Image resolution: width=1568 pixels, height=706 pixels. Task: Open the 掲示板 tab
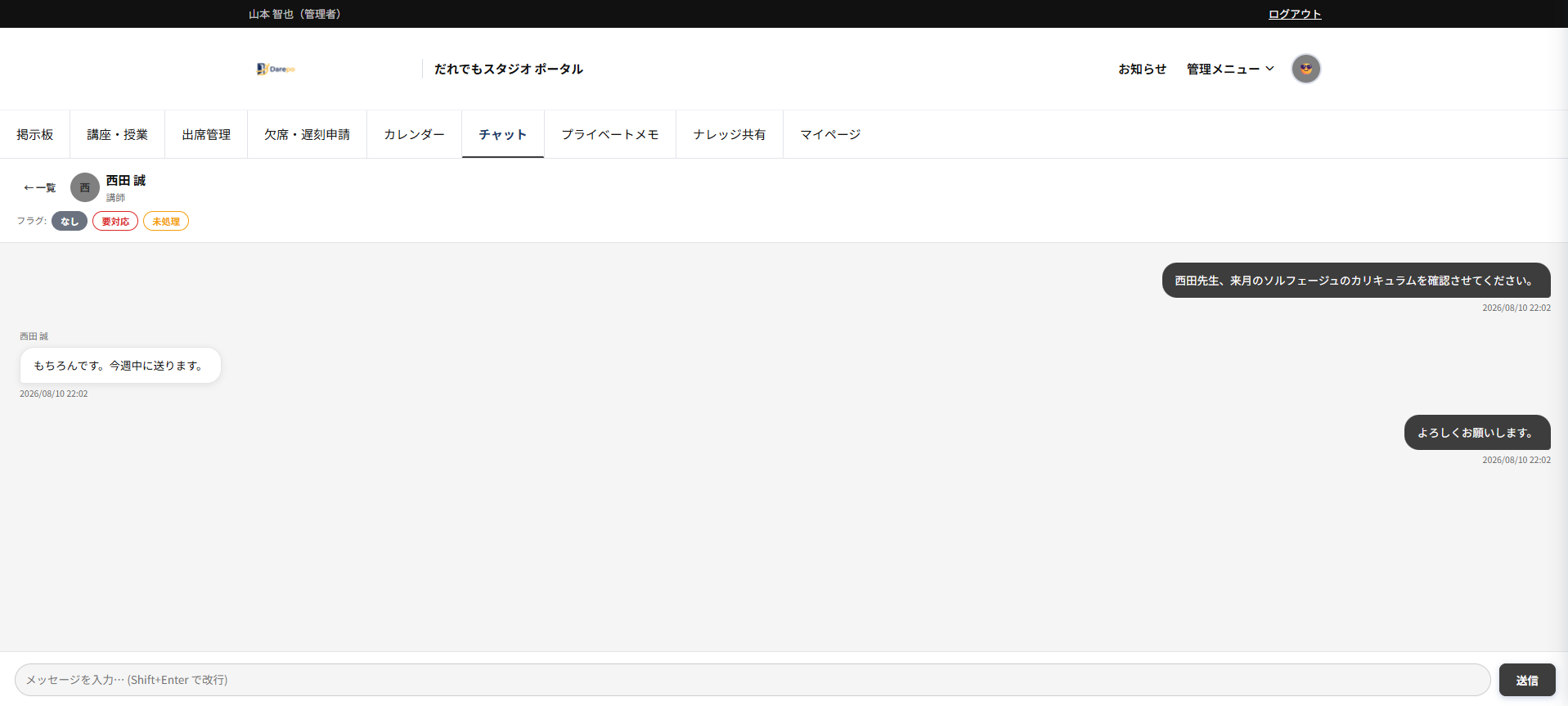pos(35,134)
